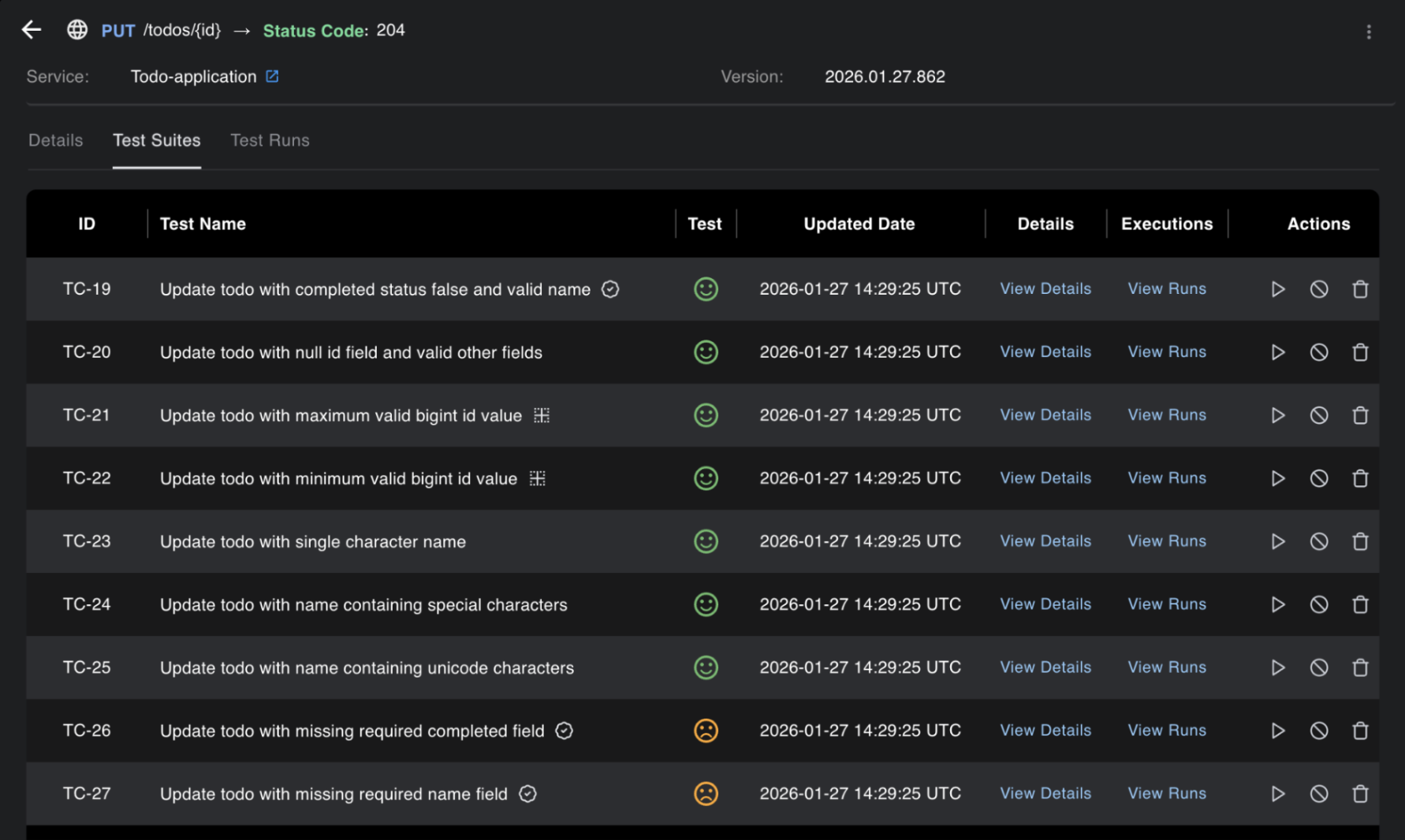Sort by Updated Date column header
The height and width of the screenshot is (840, 1405).
tap(859, 224)
